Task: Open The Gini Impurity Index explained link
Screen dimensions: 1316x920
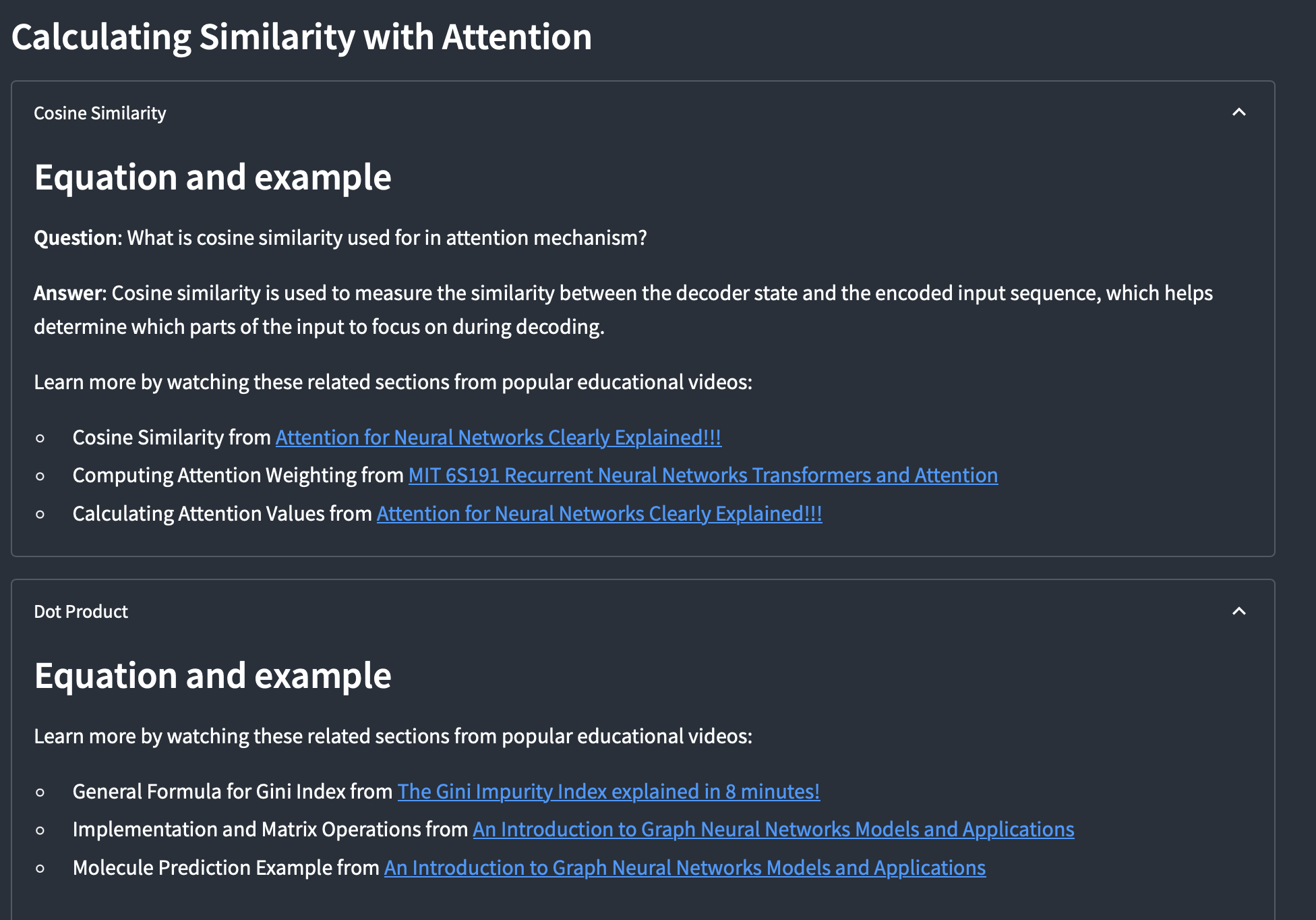Action: [x=608, y=792]
